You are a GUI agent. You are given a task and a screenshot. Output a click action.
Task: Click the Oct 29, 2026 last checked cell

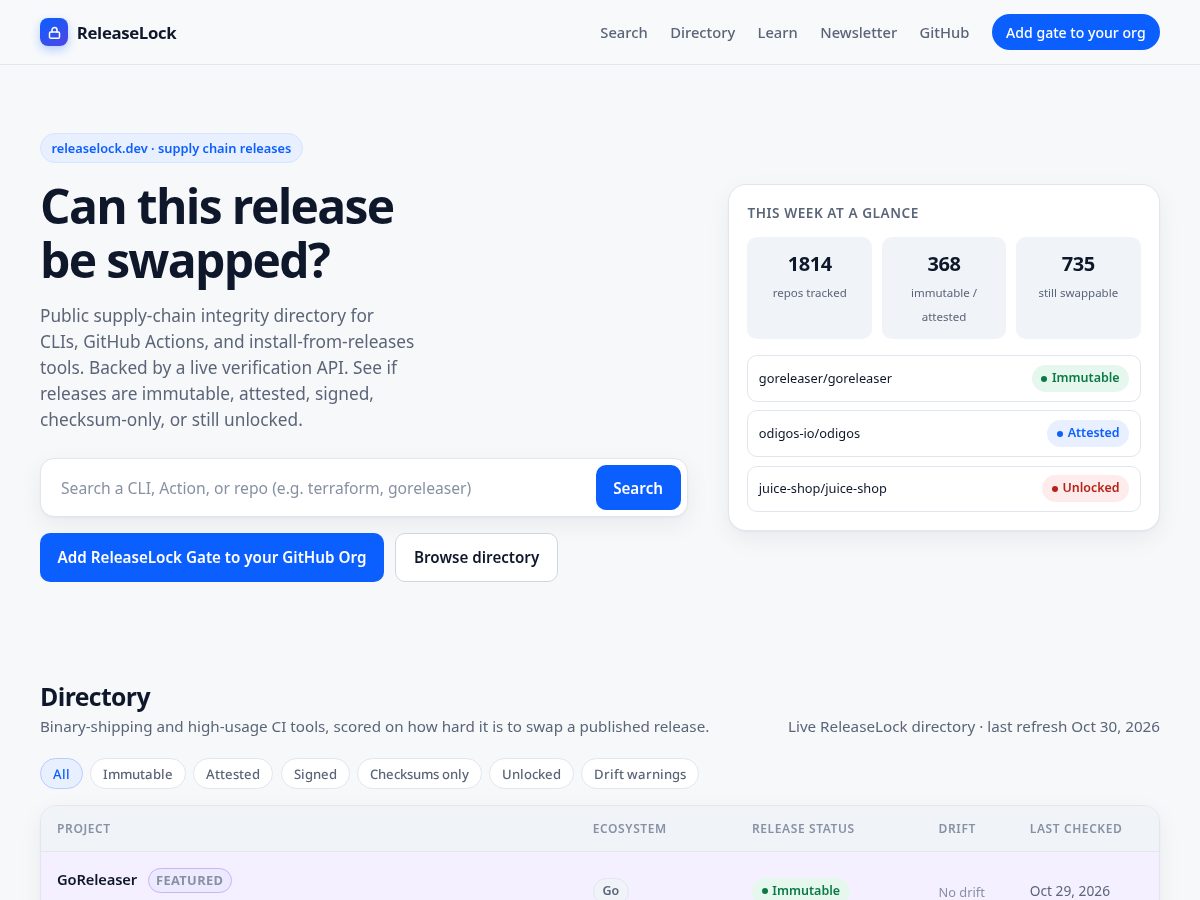pos(1070,891)
